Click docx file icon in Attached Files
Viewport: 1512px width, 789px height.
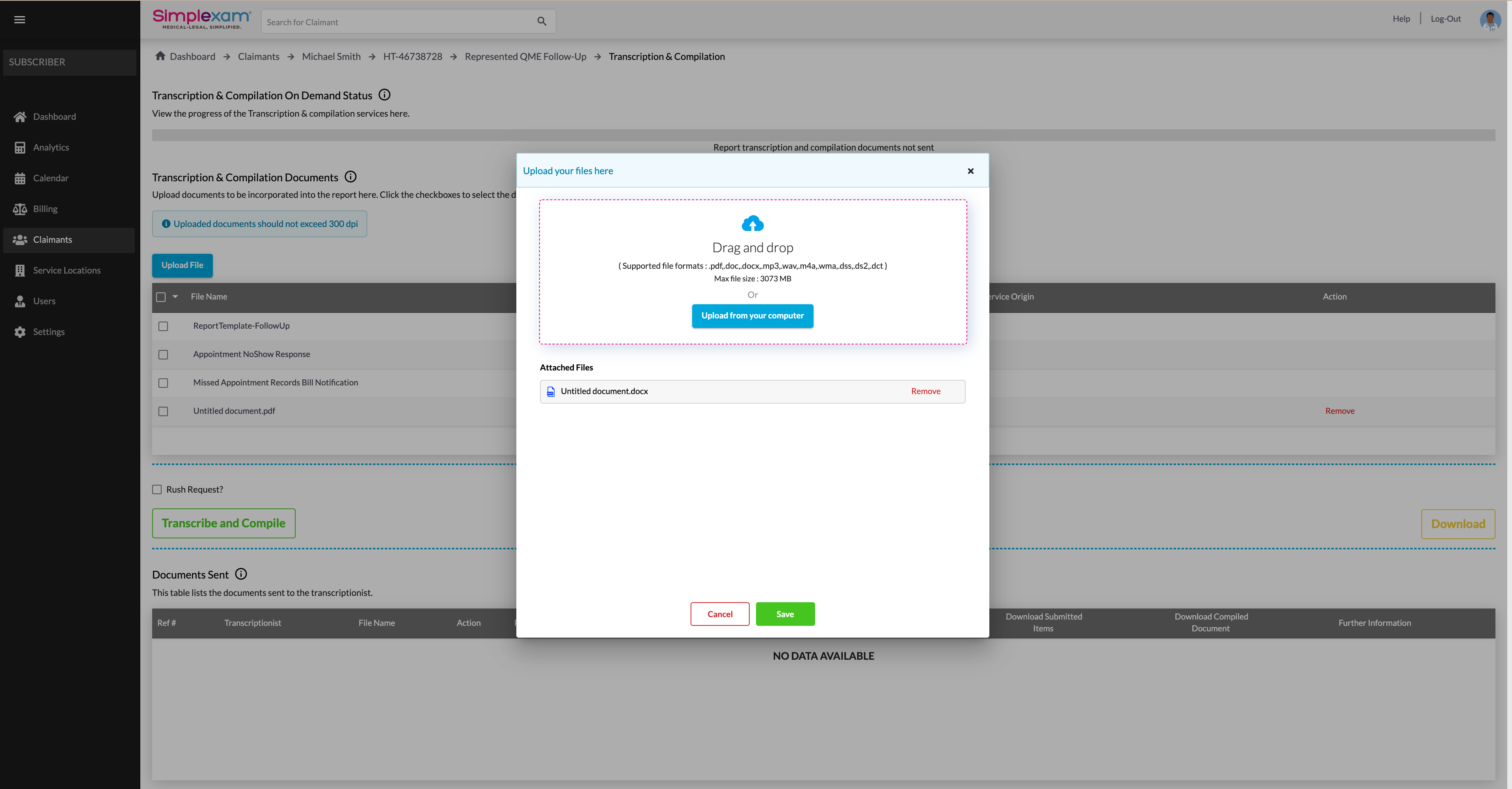coord(551,392)
